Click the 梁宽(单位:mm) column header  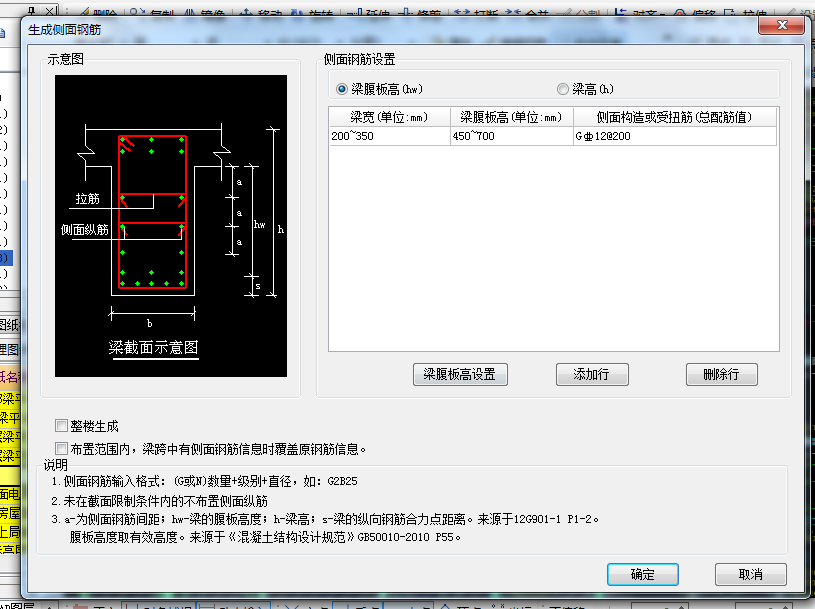(x=389, y=117)
